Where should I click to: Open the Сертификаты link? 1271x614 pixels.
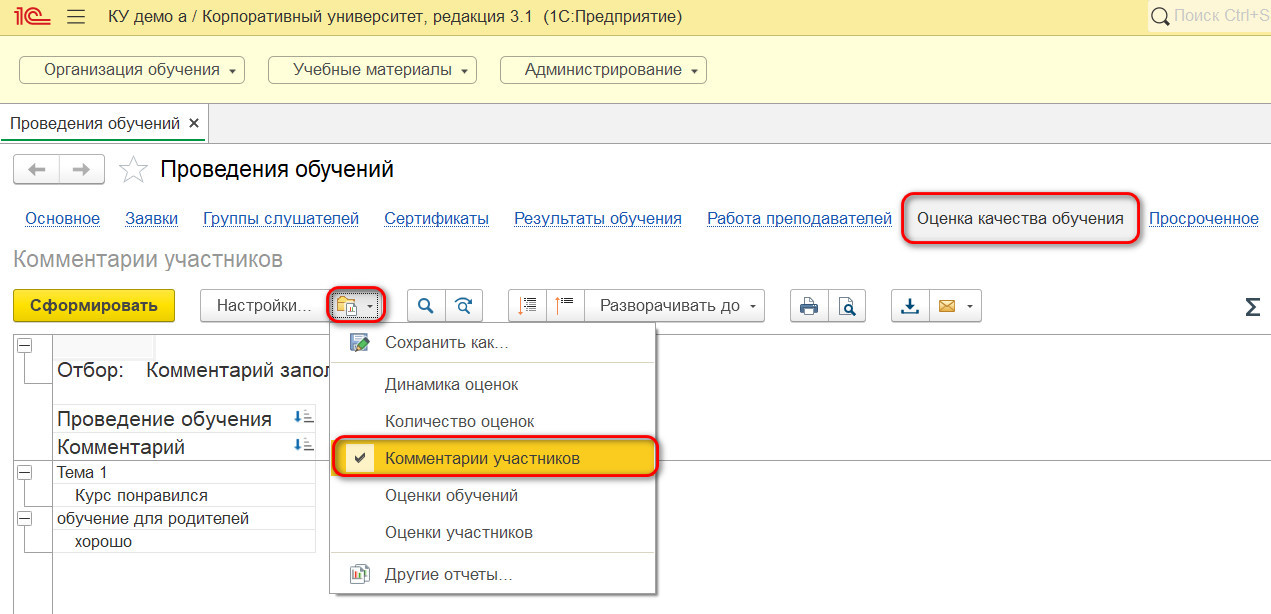437,218
